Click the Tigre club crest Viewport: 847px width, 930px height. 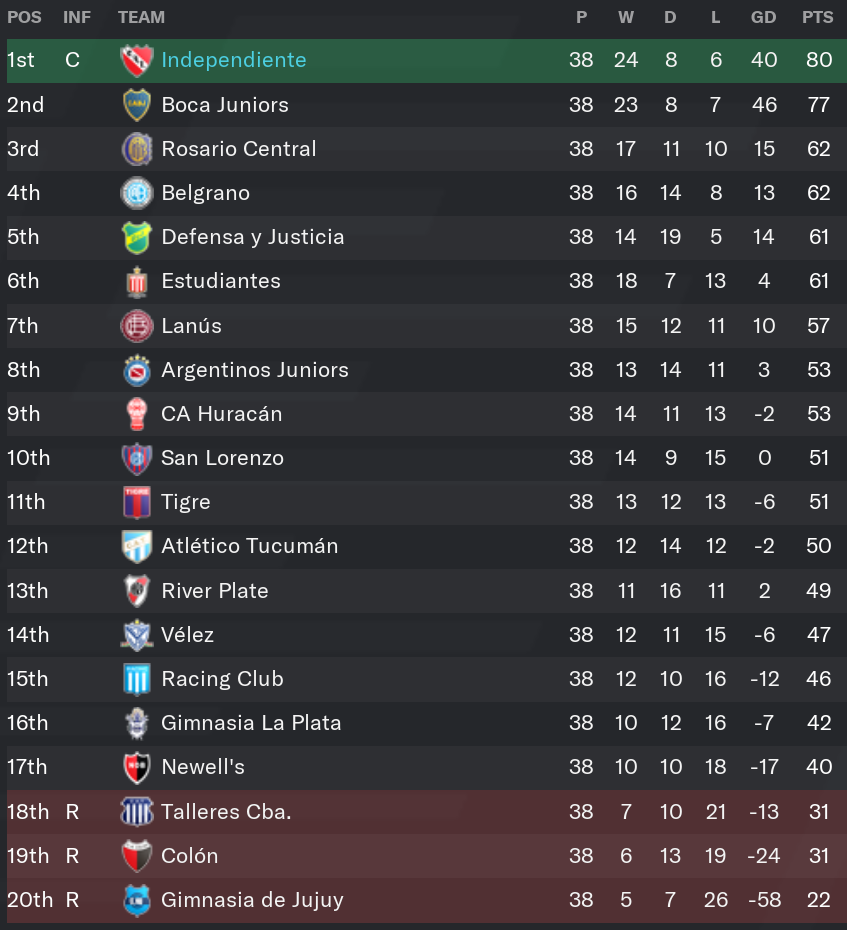pos(137,502)
